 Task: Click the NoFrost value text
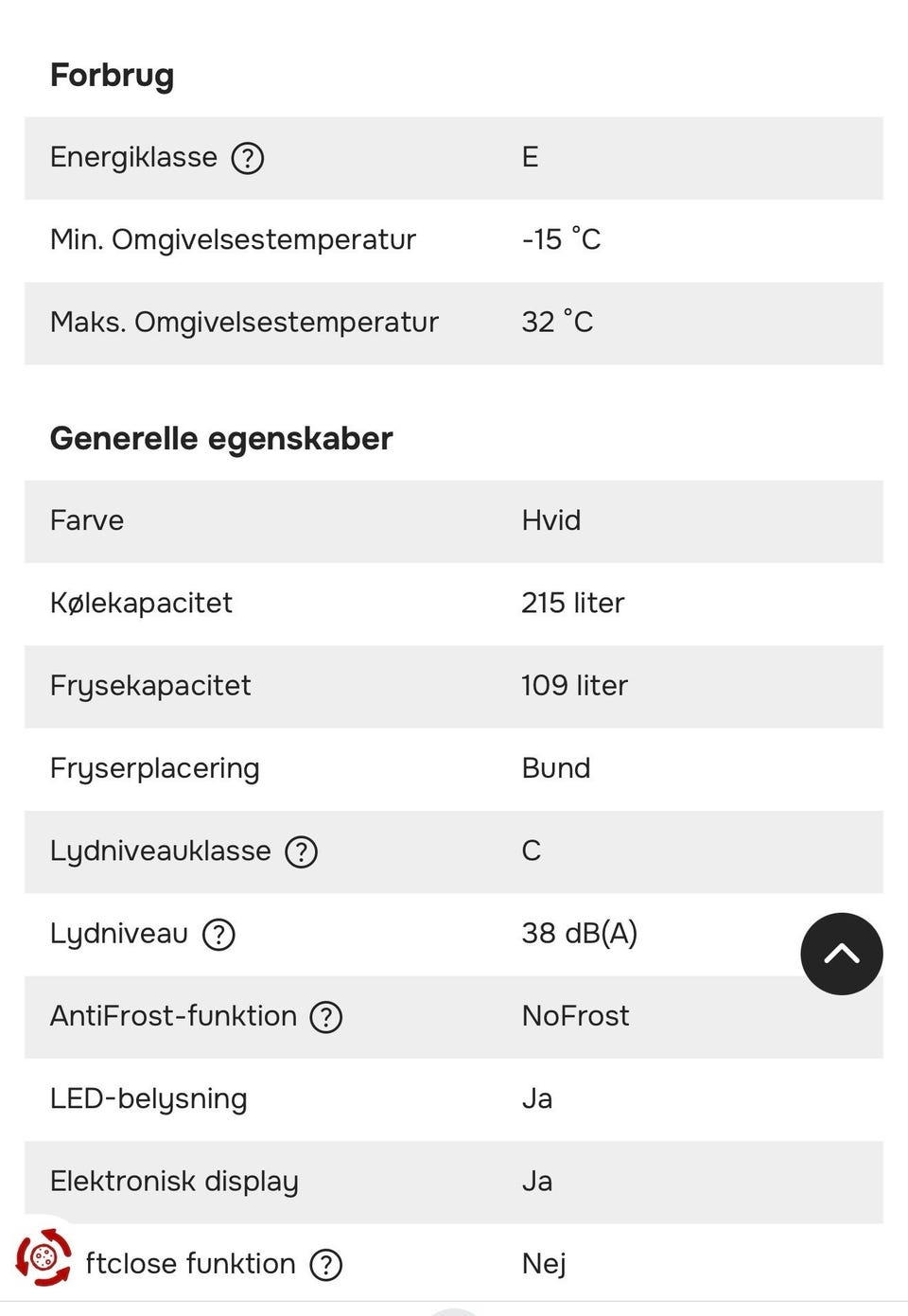click(x=575, y=1016)
